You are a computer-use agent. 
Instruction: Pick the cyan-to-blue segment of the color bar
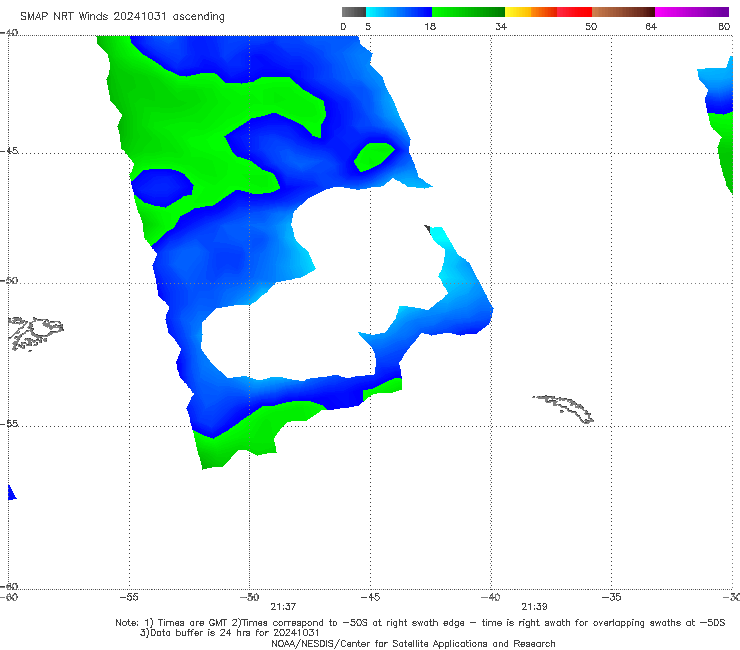pos(399,12)
